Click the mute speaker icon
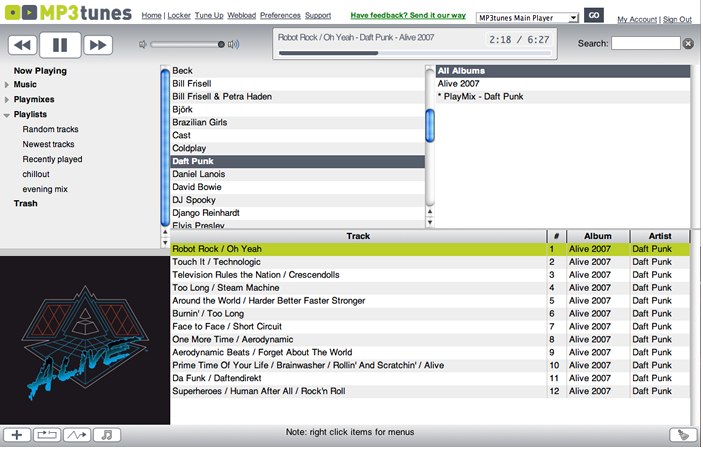Viewport: 703px width, 451px height. click(143, 44)
